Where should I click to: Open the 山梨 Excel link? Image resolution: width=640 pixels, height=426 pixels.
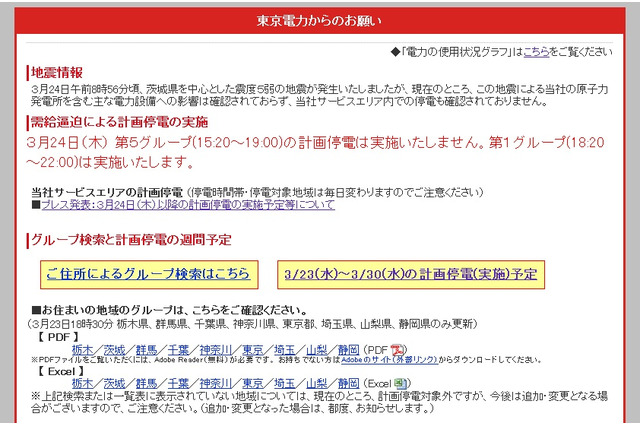(x=317, y=383)
